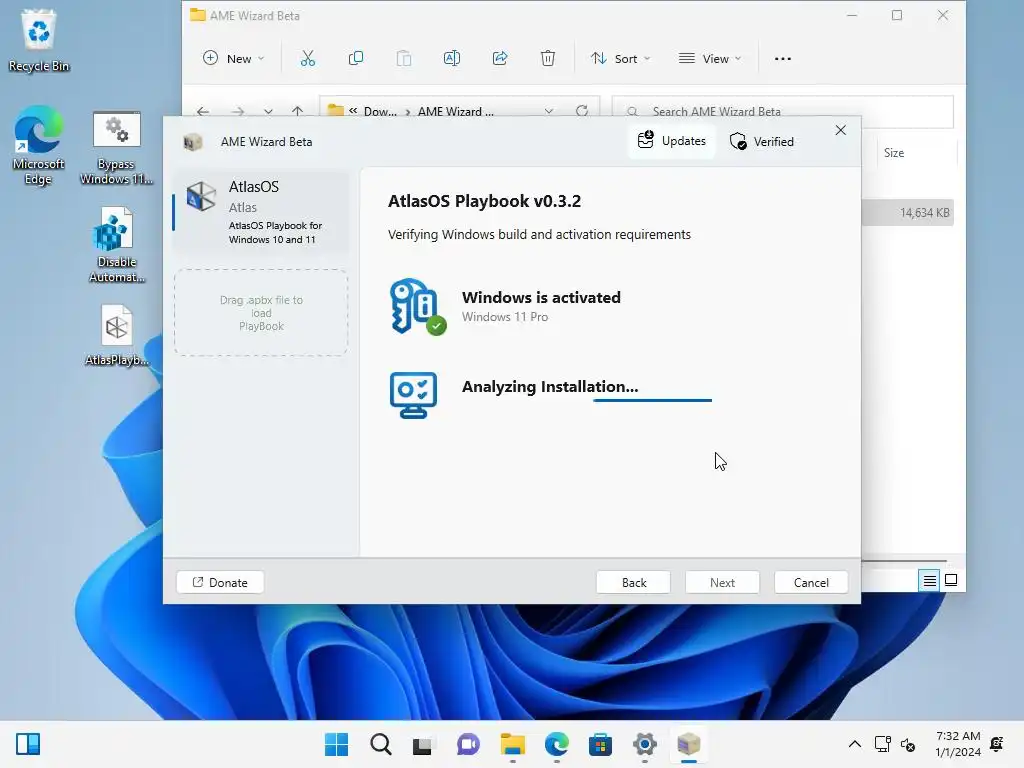Go up one folder level in Explorer
Viewport: 1024px width, 768px height.
298,111
